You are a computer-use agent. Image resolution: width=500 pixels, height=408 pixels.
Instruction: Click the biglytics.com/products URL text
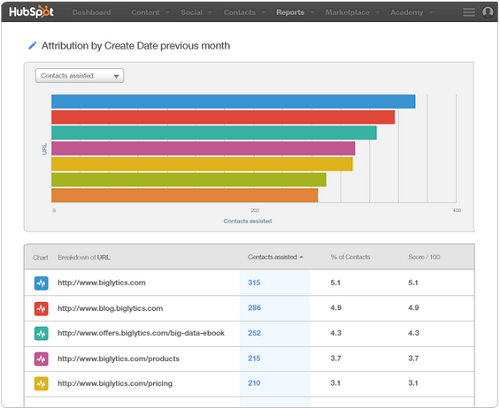pyautogui.click(x=118, y=359)
